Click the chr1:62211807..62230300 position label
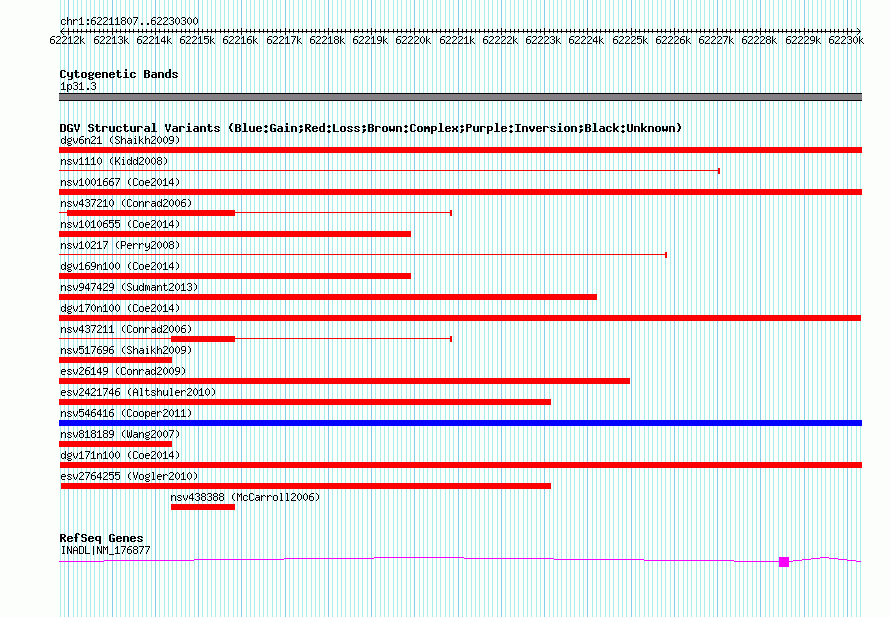Image resolution: width=890 pixels, height=617 pixels. pos(129,21)
